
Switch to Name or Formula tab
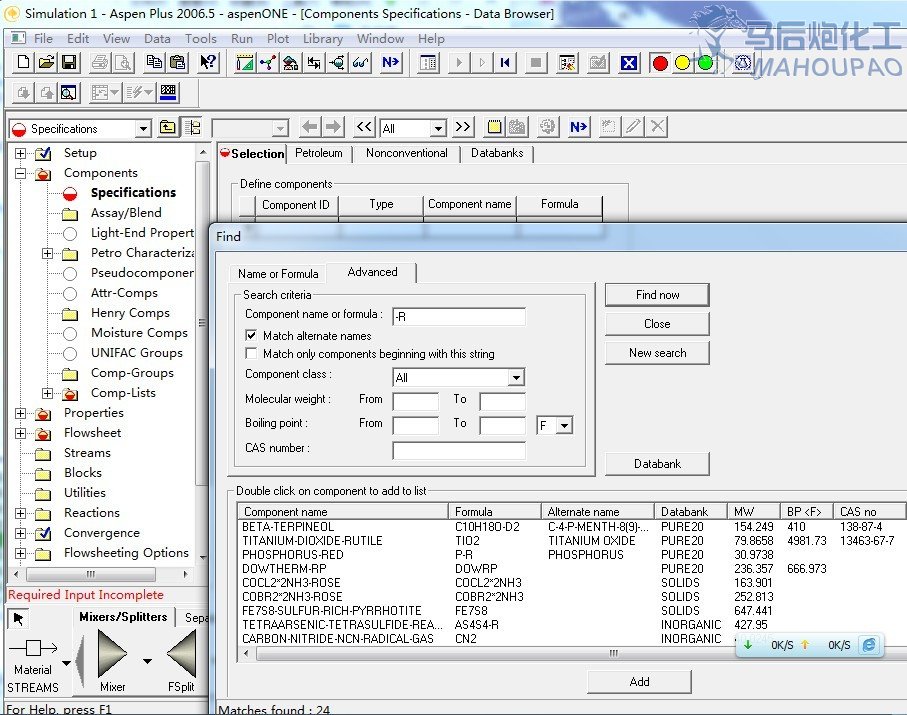(278, 274)
